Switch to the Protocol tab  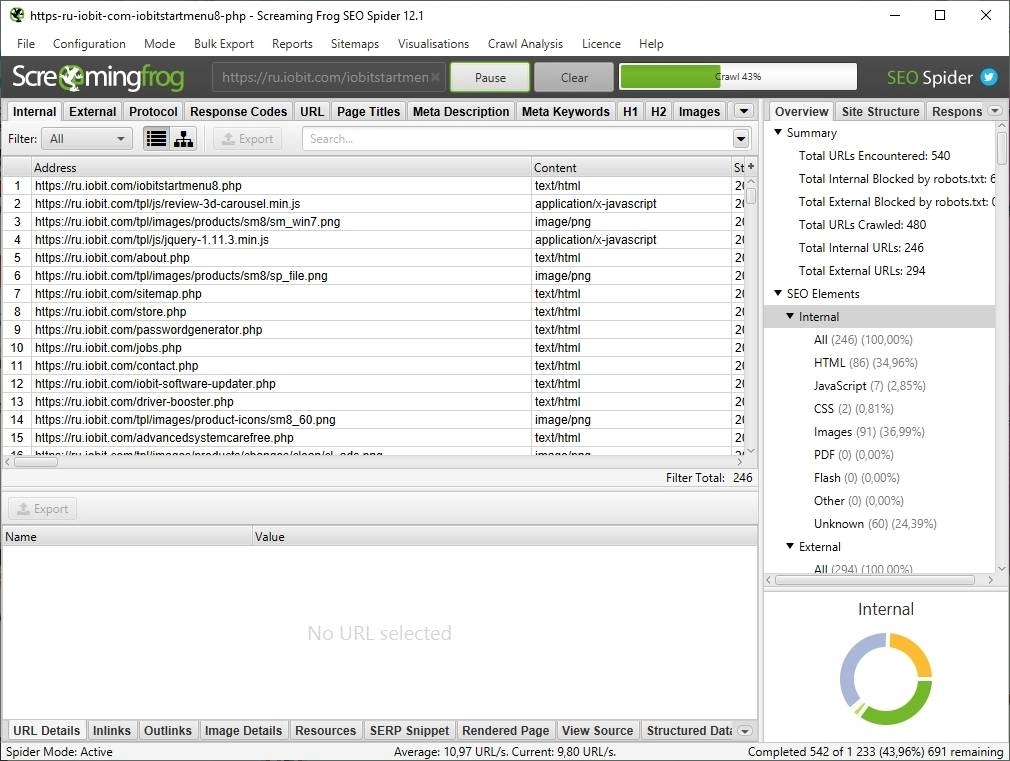click(x=153, y=111)
